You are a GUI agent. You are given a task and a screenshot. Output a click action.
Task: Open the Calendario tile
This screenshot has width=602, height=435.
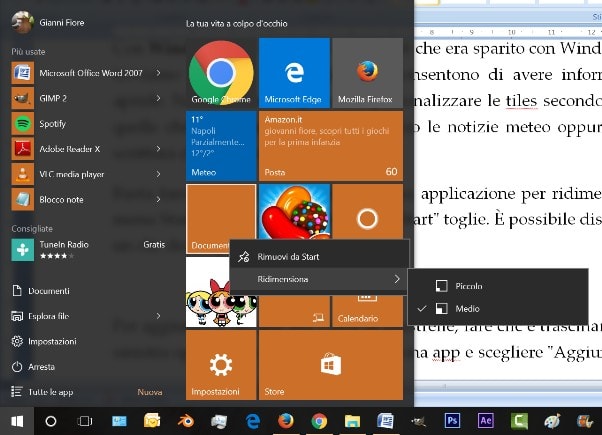coord(367,312)
